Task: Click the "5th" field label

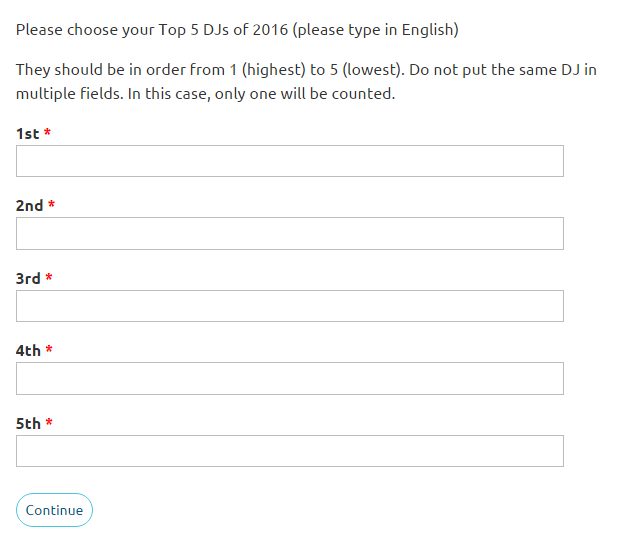Action: [x=28, y=423]
